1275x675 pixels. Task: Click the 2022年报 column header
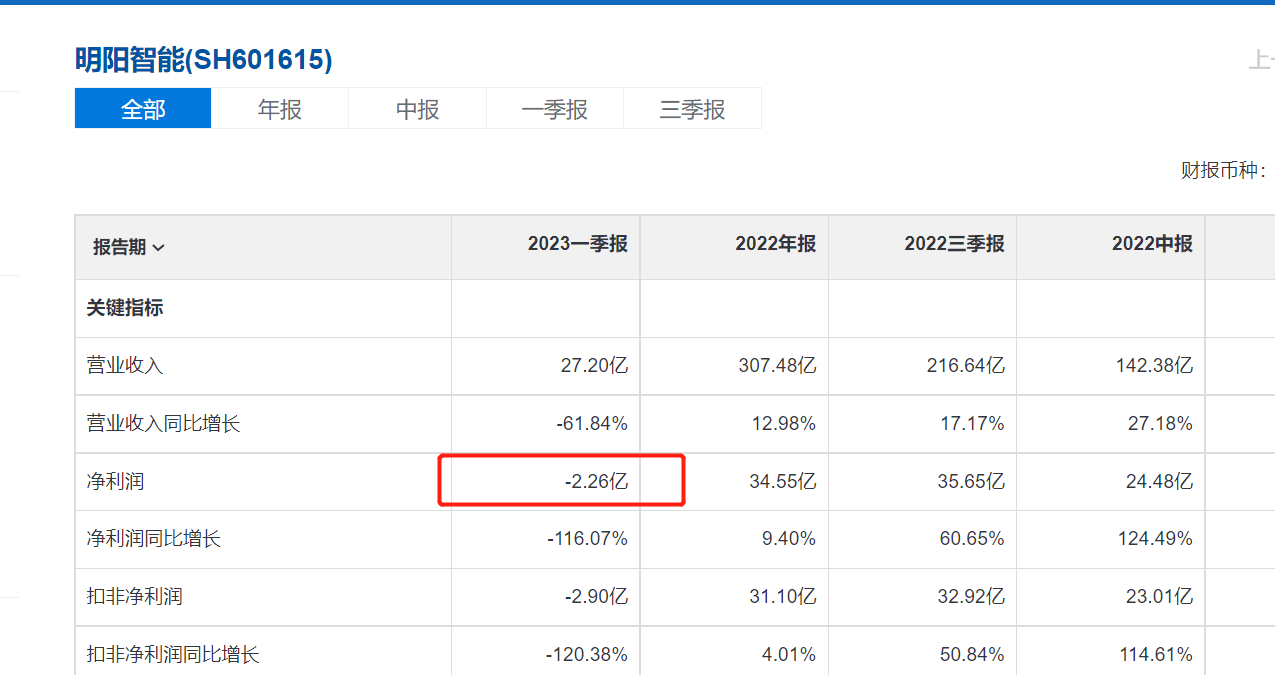pos(776,243)
